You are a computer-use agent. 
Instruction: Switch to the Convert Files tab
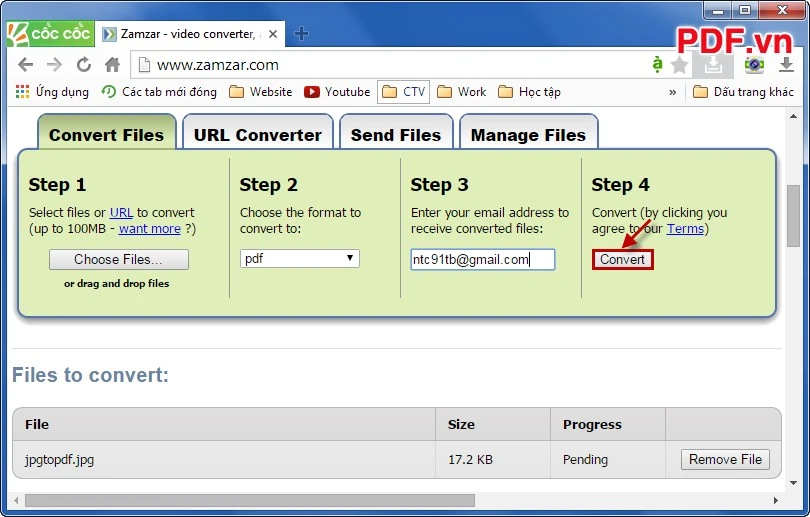(106, 134)
